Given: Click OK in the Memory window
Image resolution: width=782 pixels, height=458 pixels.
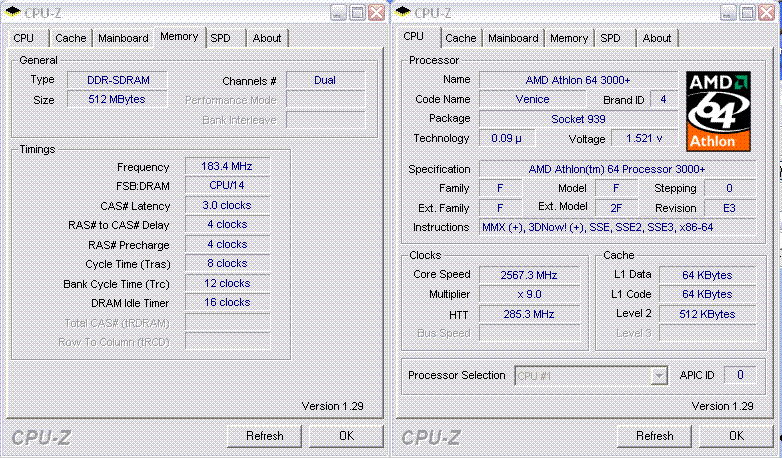Looking at the screenshot, I should [346, 436].
